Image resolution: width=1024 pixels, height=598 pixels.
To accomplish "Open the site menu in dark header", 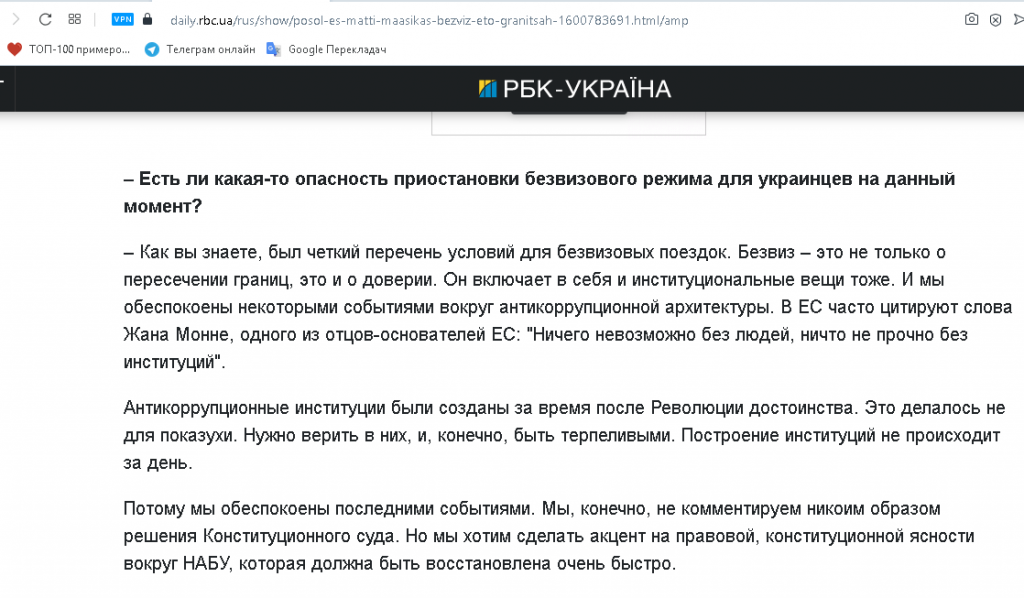I will [x=3, y=82].
